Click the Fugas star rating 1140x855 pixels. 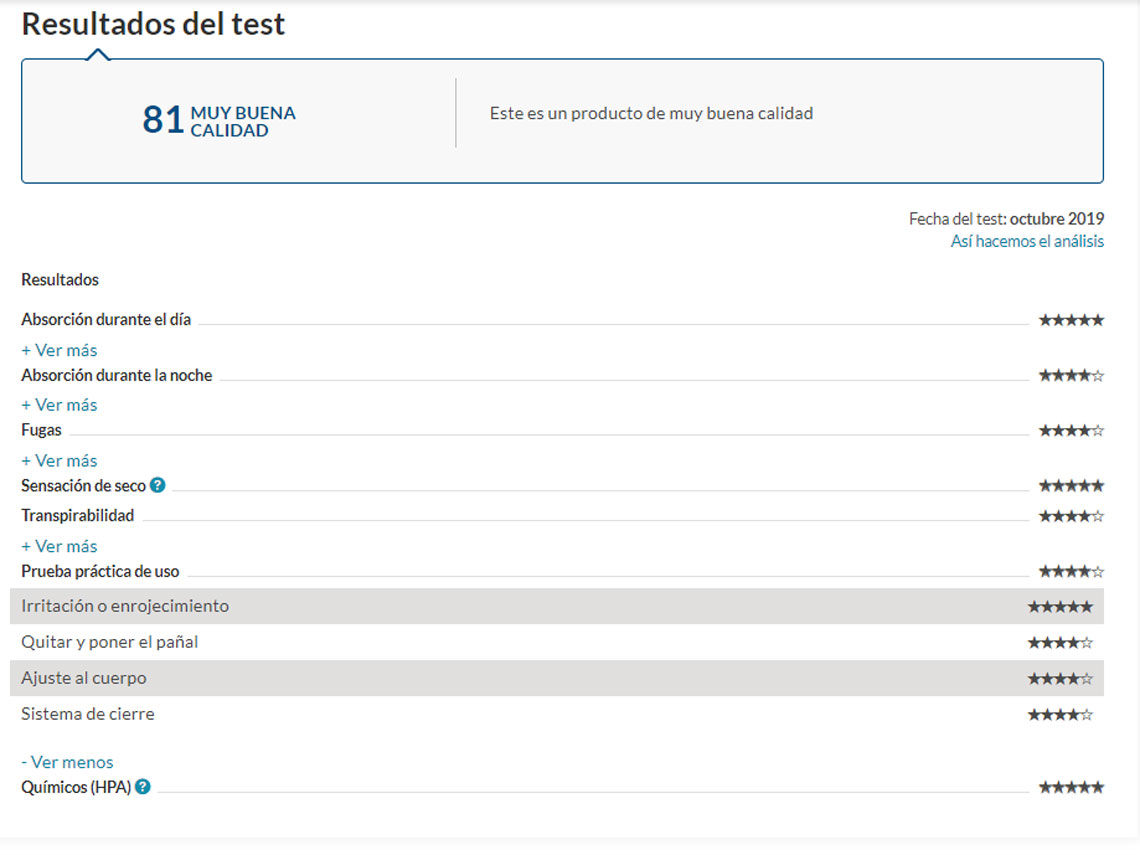tap(1071, 431)
